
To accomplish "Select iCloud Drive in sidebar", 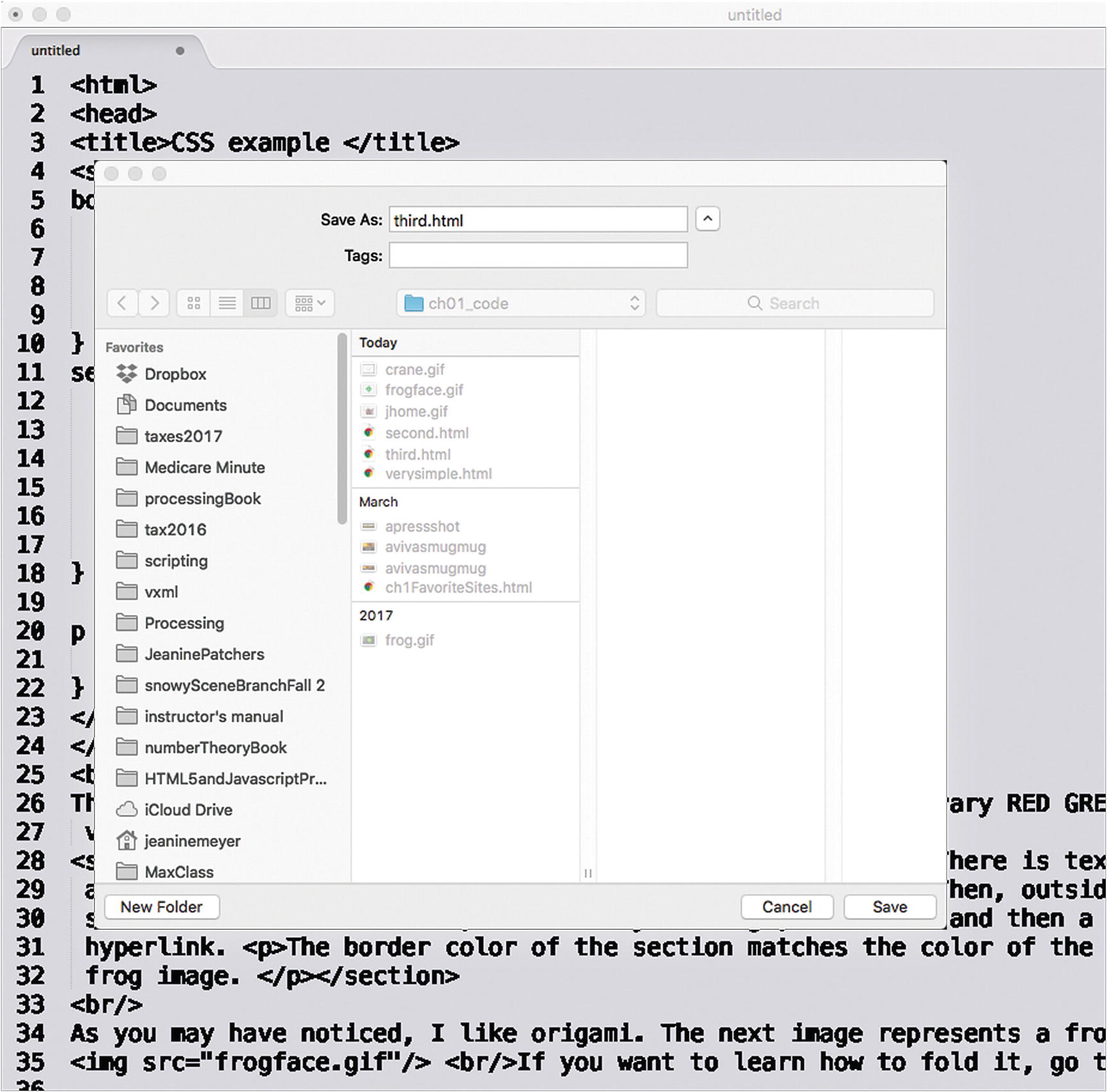I will (187, 810).
